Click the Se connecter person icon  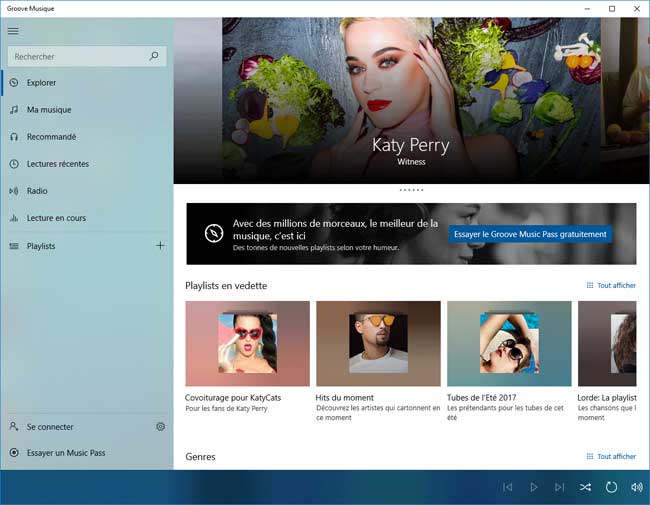pyautogui.click(x=14, y=427)
